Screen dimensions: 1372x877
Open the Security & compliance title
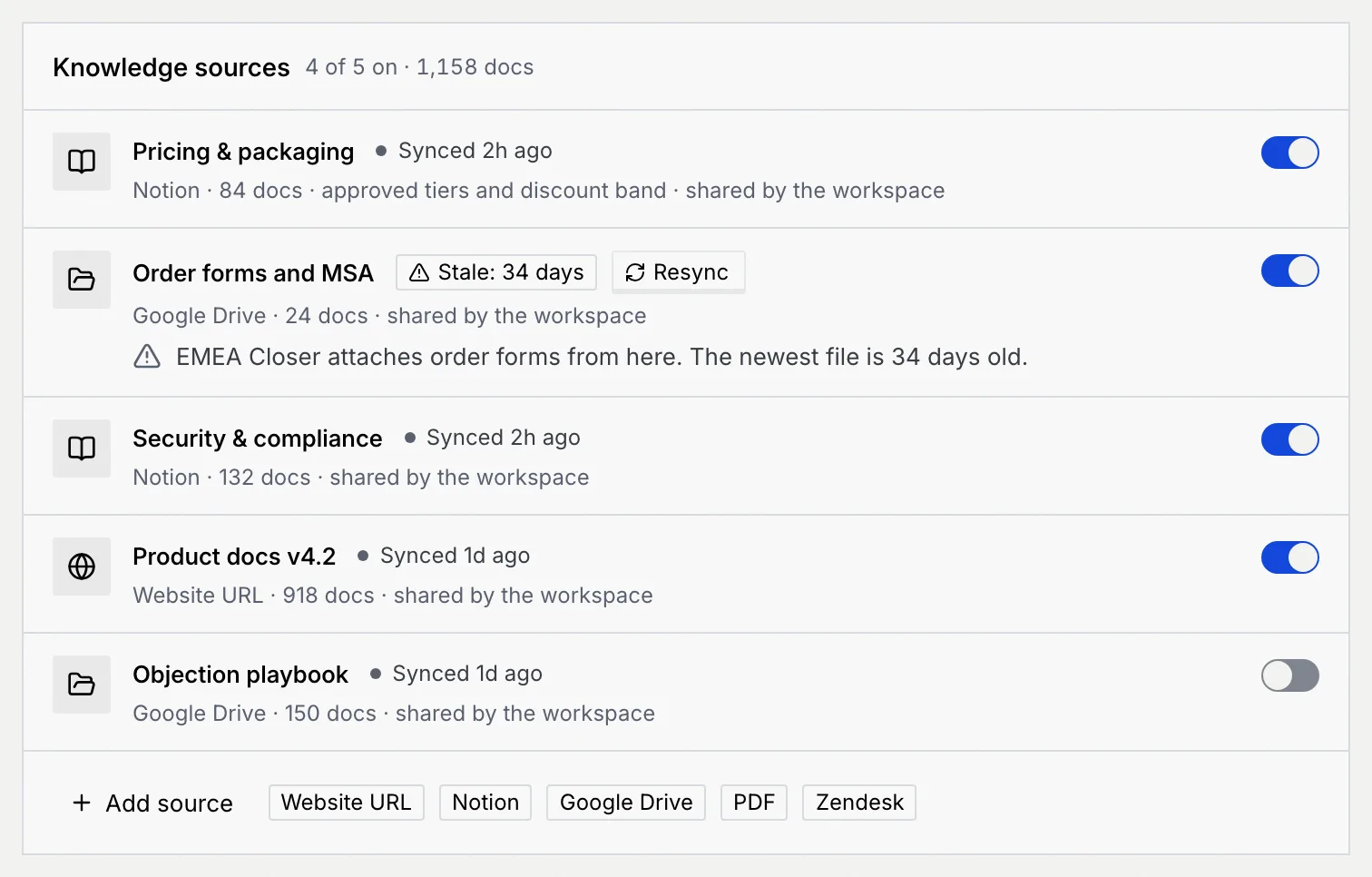pyautogui.click(x=258, y=438)
